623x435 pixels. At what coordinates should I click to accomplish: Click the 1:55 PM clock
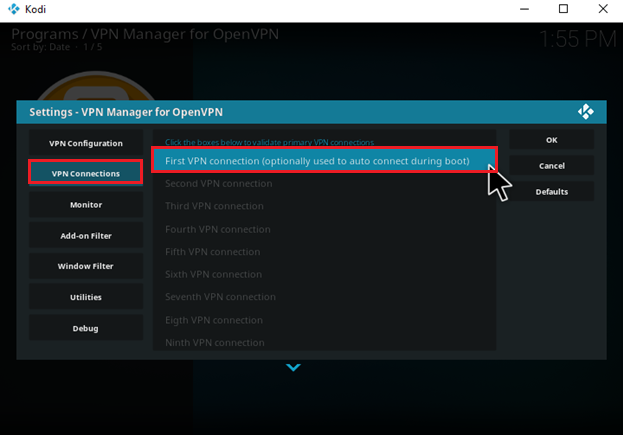coord(578,39)
